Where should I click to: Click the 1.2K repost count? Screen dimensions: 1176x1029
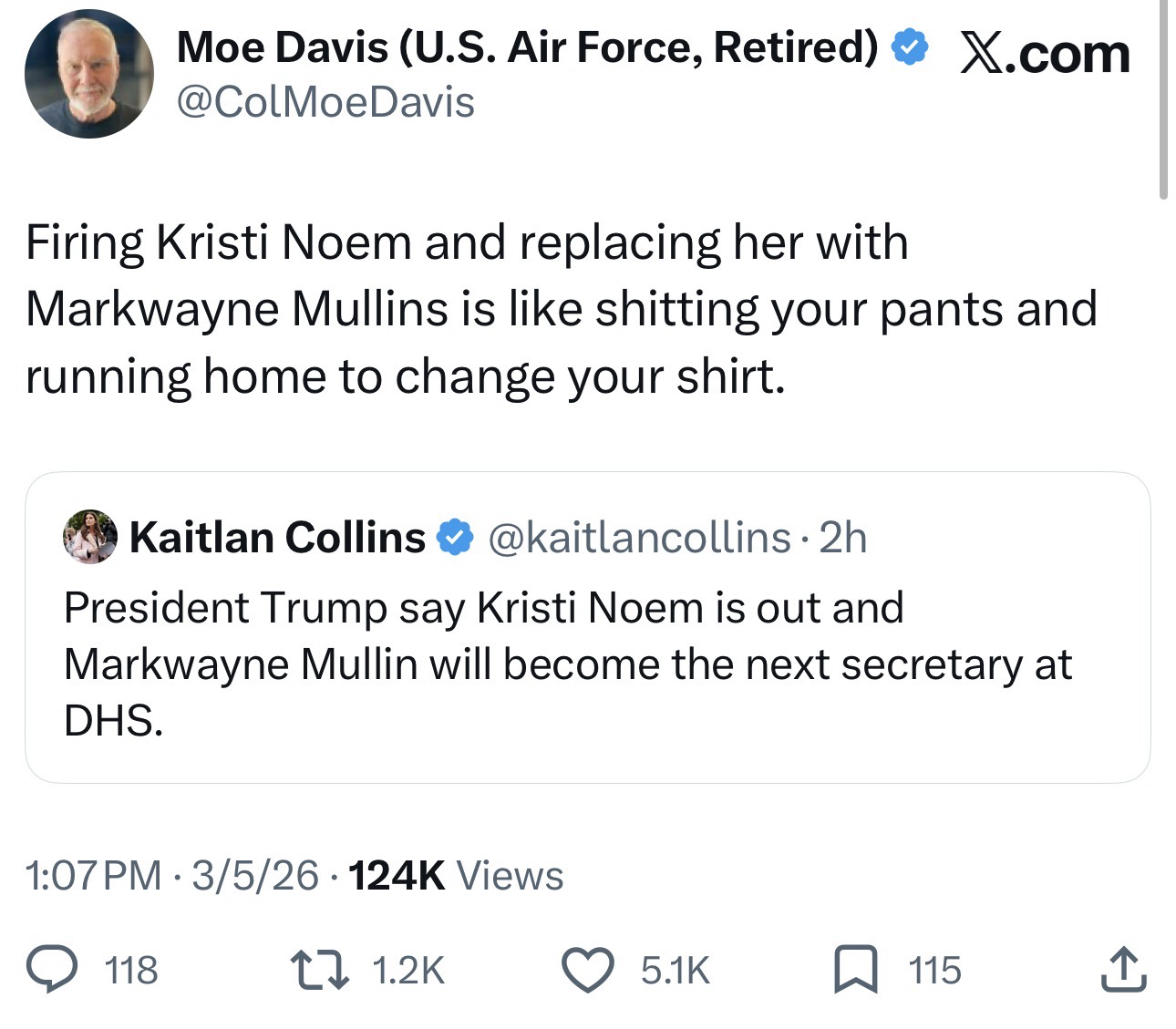(409, 971)
